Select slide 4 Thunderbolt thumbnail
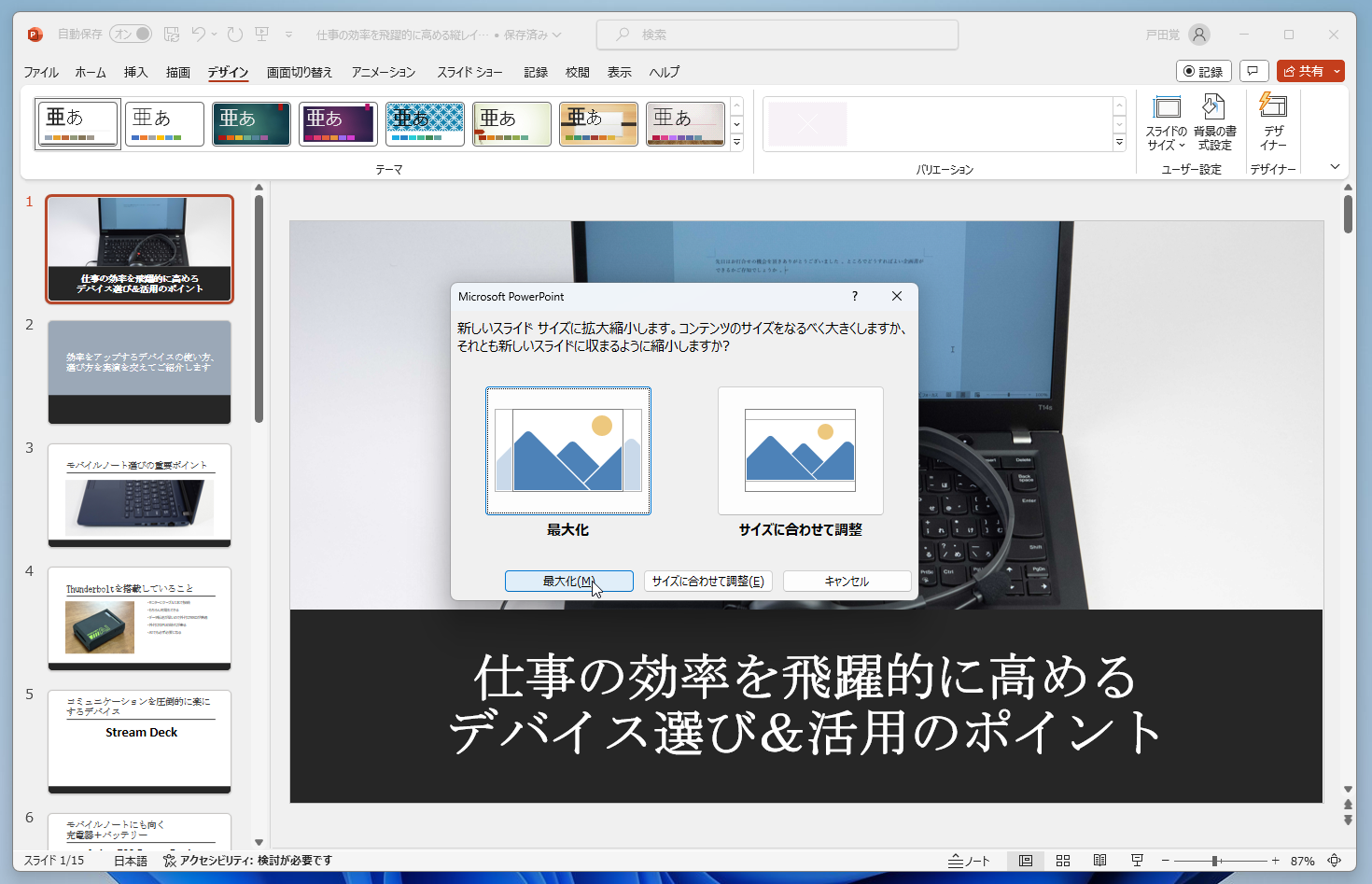 tap(139, 619)
